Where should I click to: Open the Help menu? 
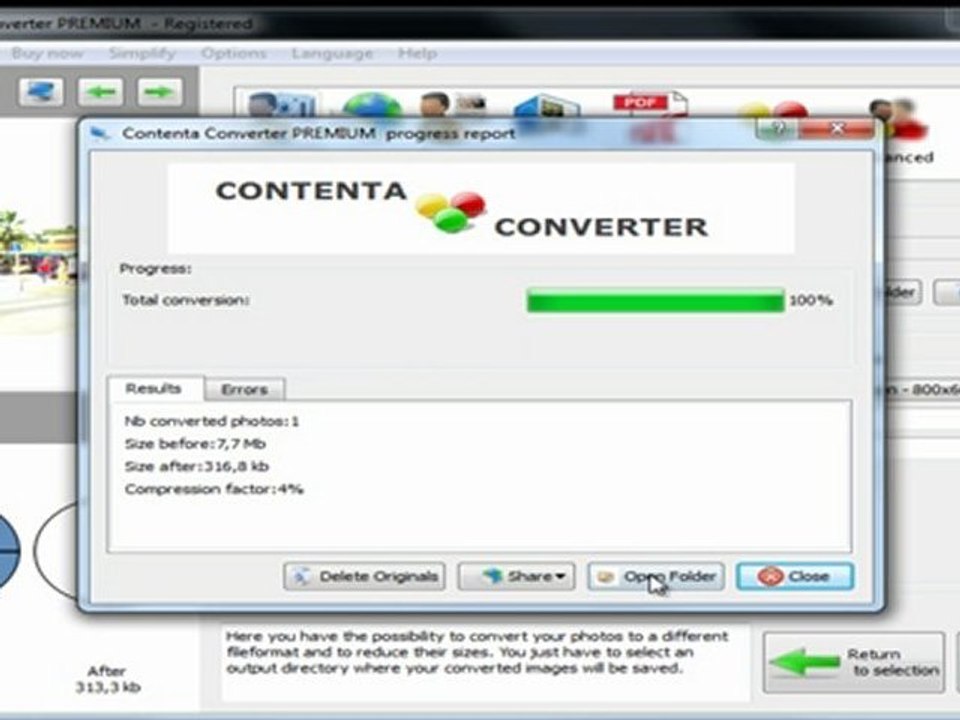click(417, 53)
